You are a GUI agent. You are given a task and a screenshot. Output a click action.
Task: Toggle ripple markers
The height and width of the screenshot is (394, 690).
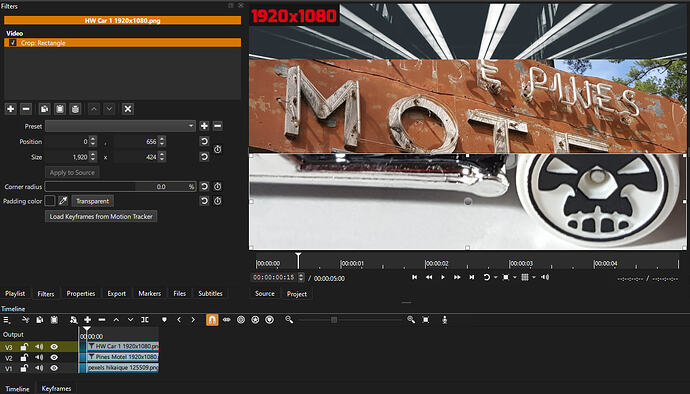coord(270,320)
